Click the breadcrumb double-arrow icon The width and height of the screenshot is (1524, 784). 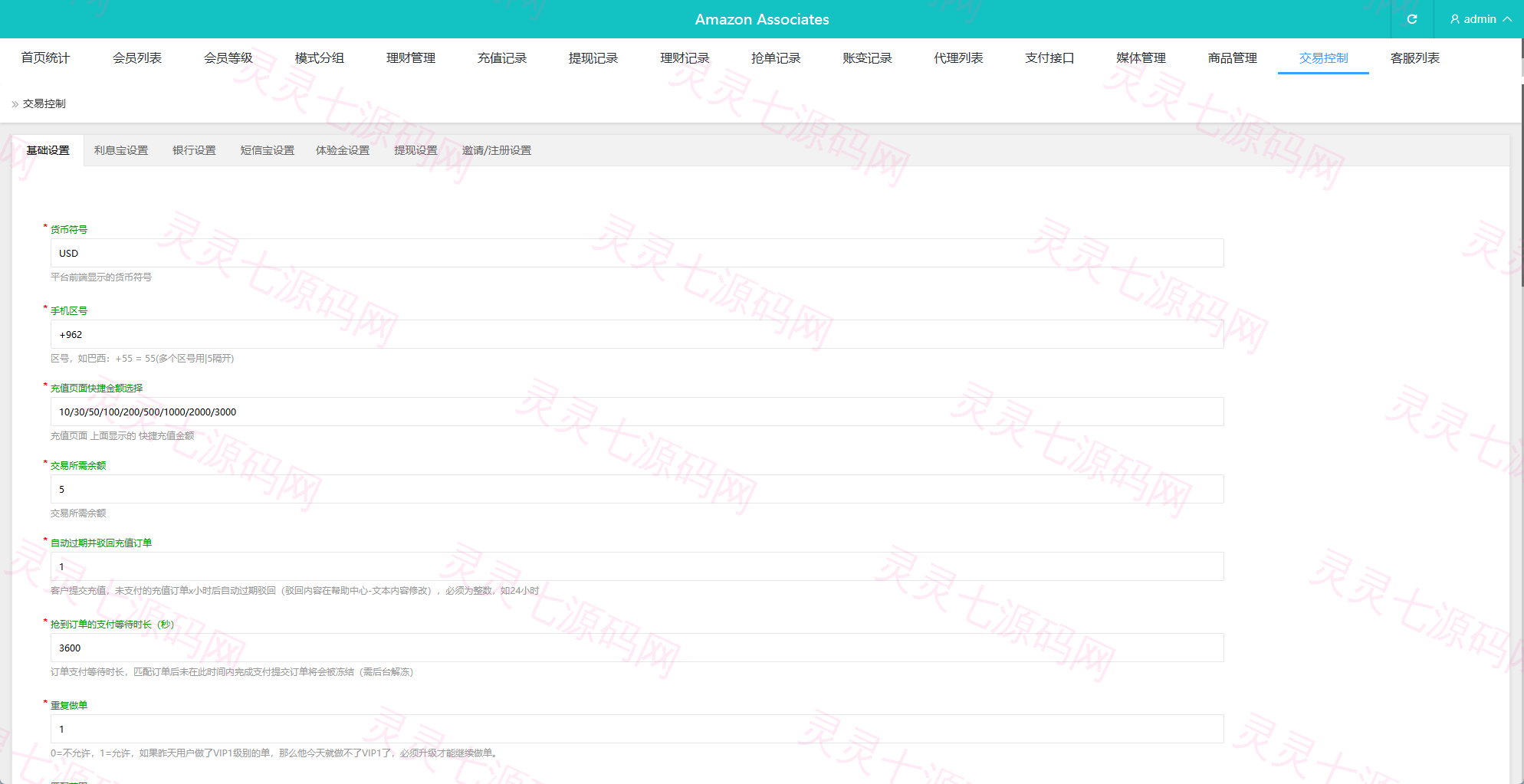click(15, 103)
